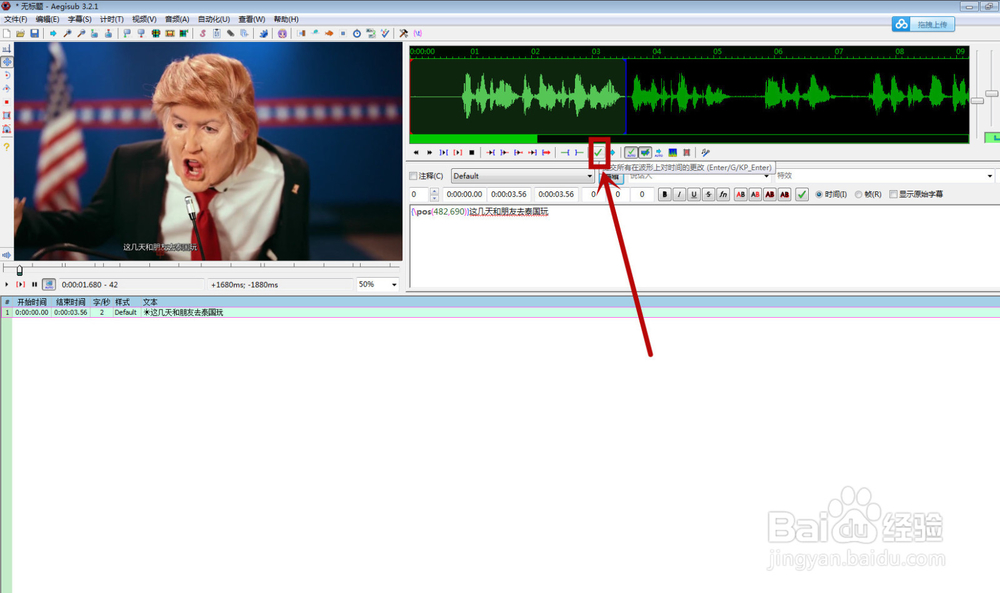Play last 500ms of selection (red bar arrow)
Screen dimensions: 1000x593
coord(533,152)
